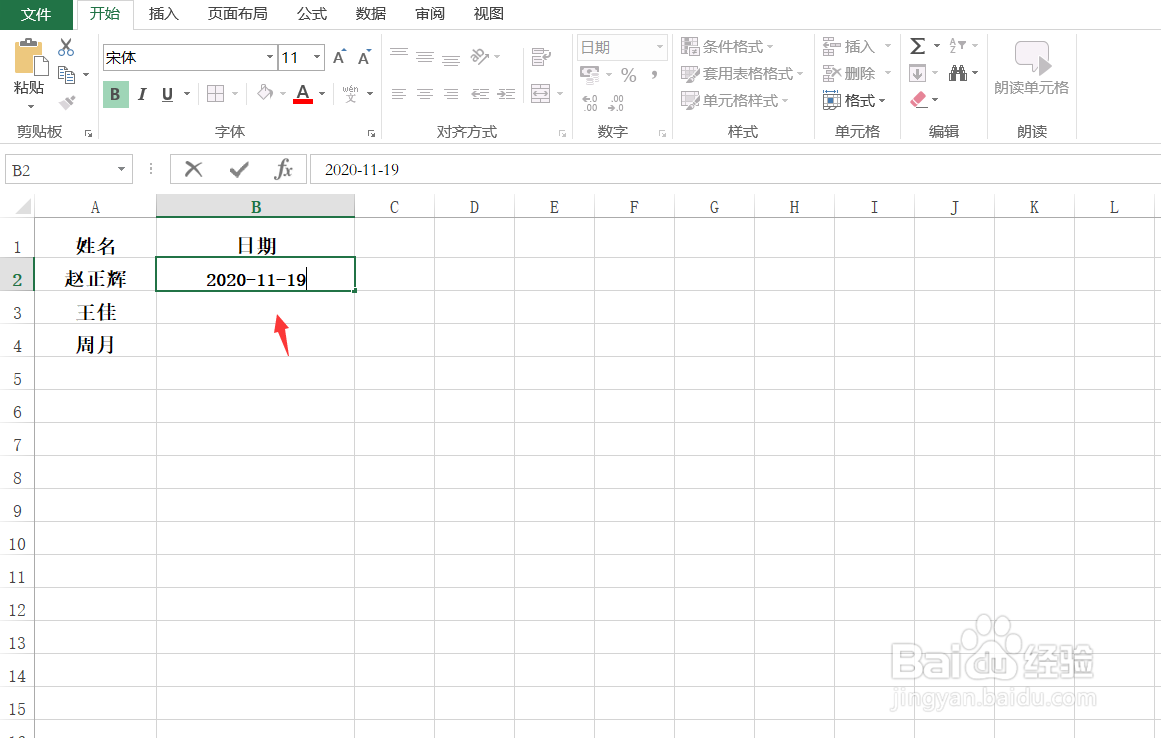Increase indent
This screenshot has width=1161, height=738.
coord(506,94)
